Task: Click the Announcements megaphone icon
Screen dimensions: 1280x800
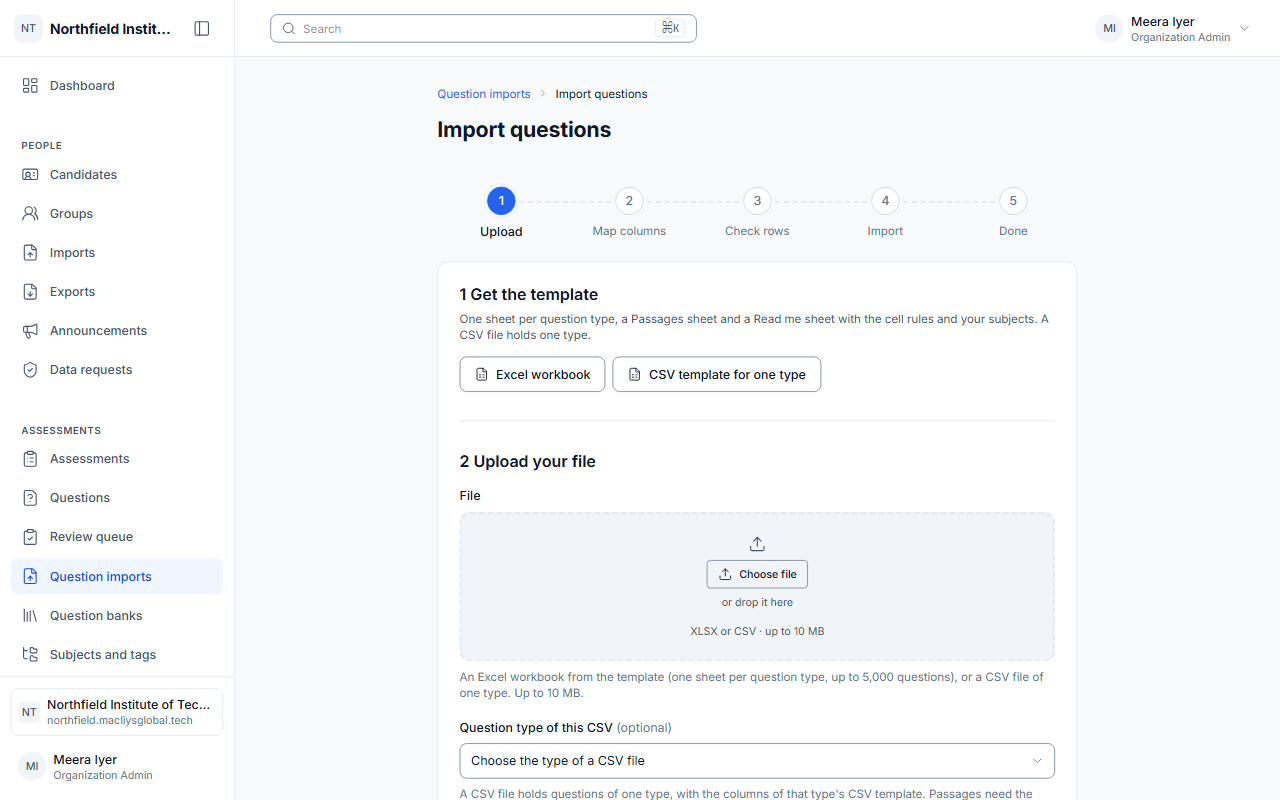Action: 30,331
